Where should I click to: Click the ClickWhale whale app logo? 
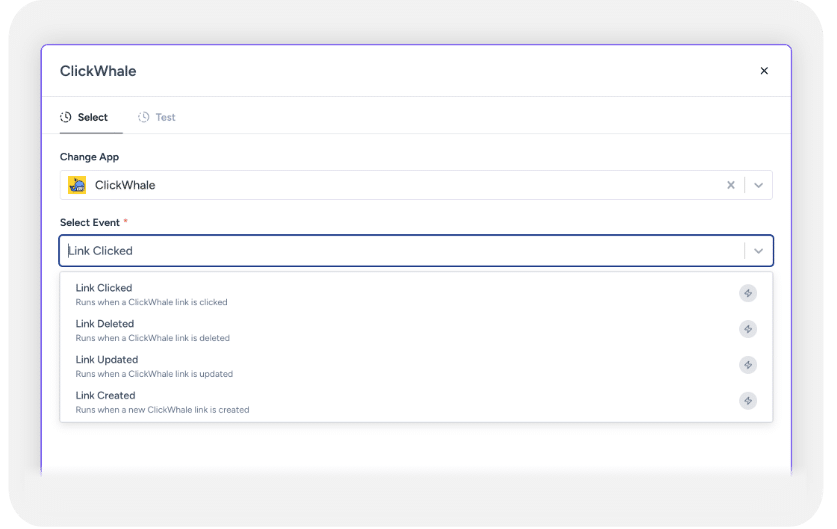click(77, 185)
